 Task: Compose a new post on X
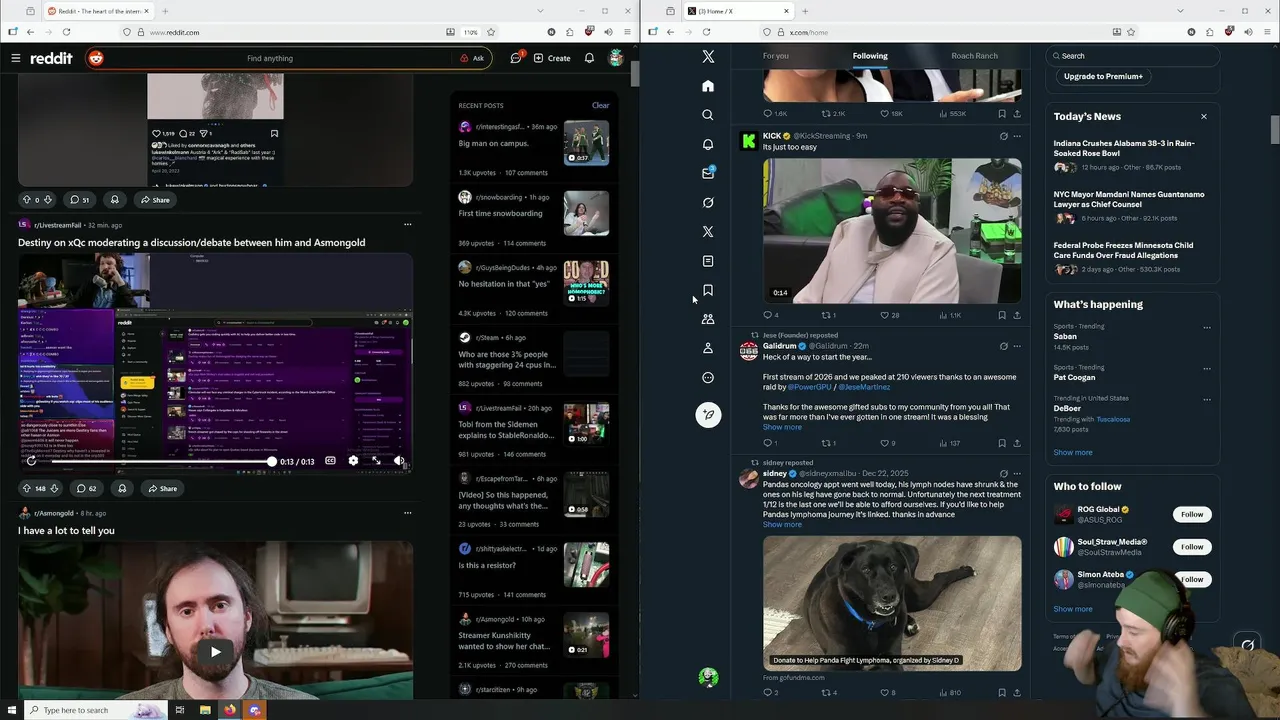(708, 414)
